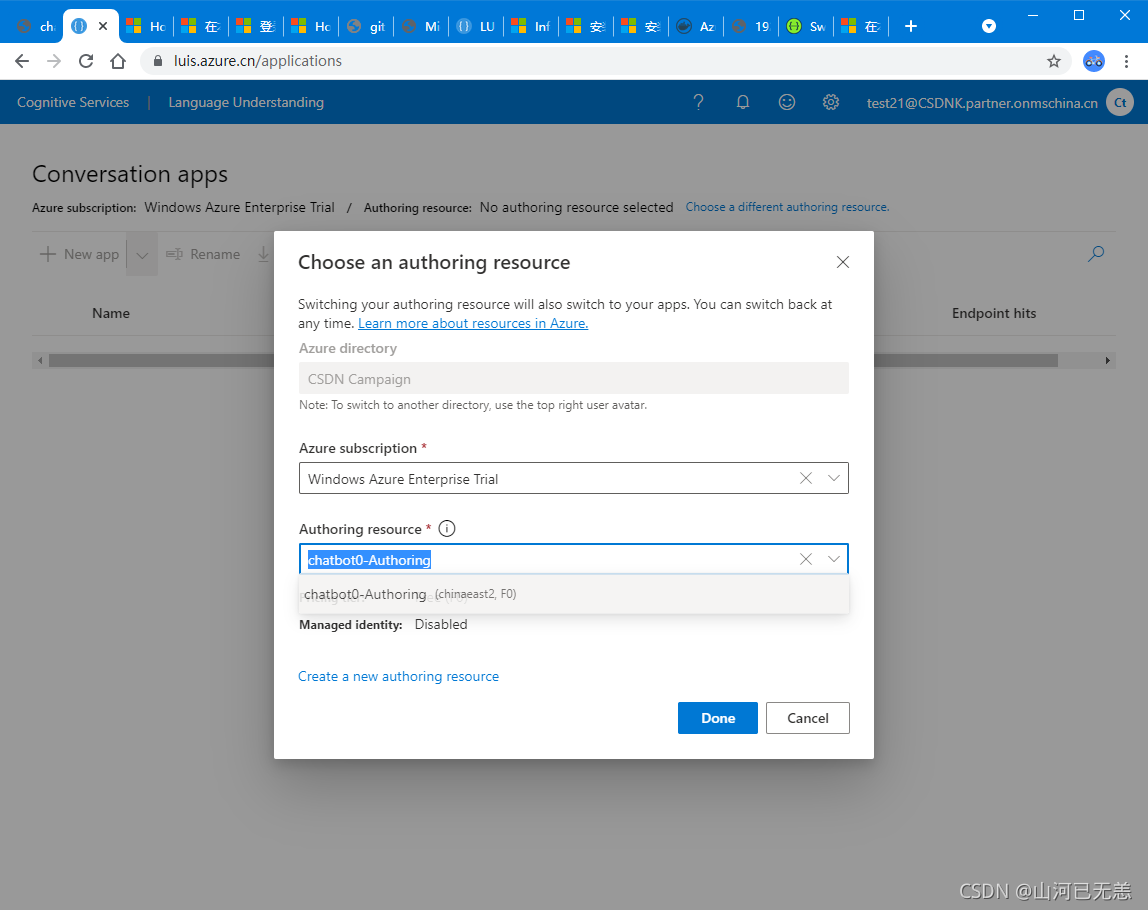Viewport: 1148px width, 910px height.
Task: Open the browser home page
Action: tap(118, 61)
